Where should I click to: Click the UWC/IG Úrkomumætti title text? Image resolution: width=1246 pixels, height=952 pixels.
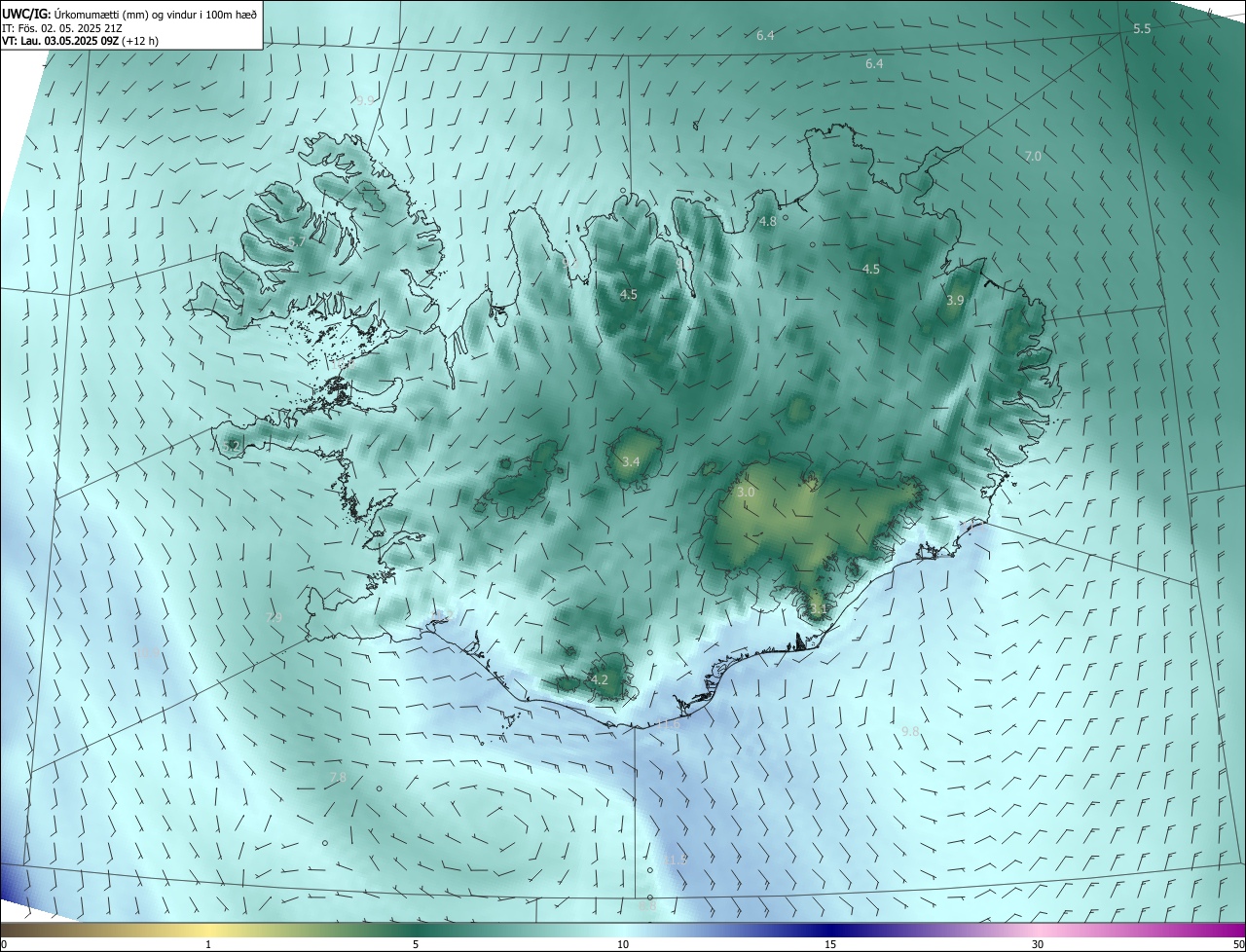[x=129, y=13]
